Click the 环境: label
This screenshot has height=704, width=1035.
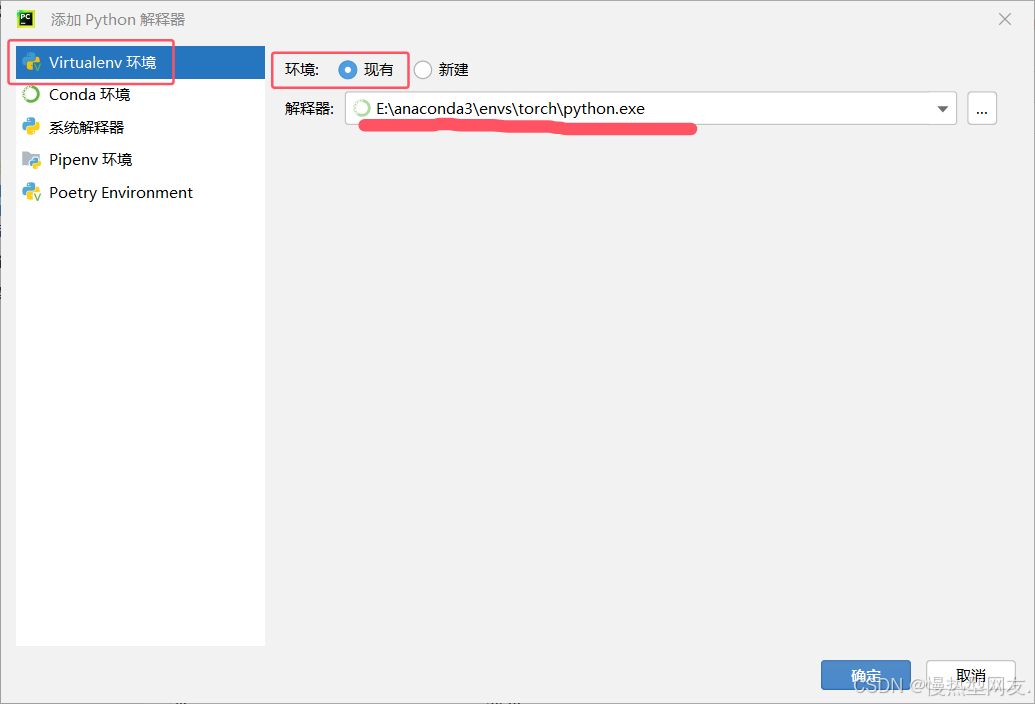[302, 70]
